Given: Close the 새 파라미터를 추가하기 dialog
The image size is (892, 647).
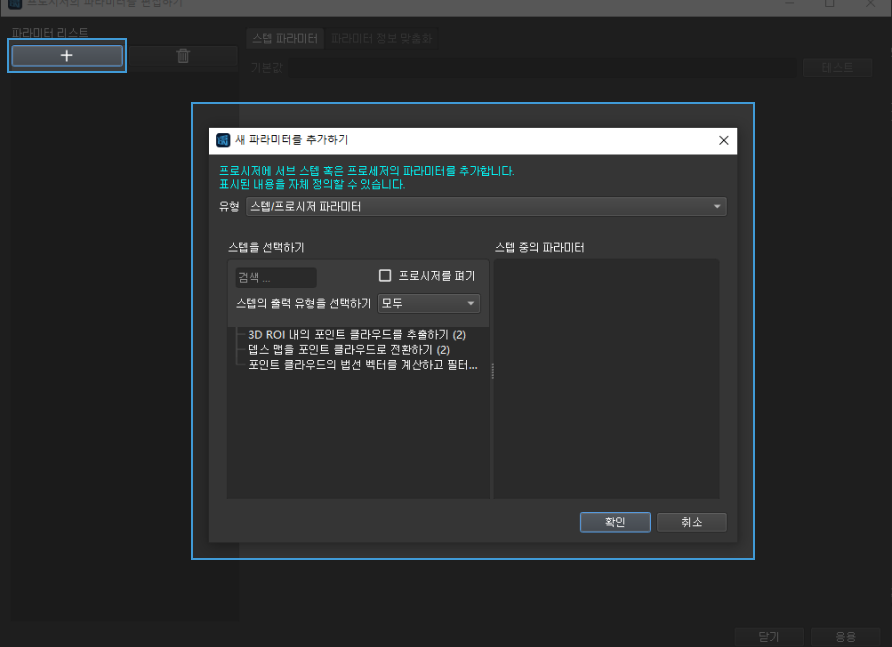Looking at the screenshot, I should pos(724,141).
